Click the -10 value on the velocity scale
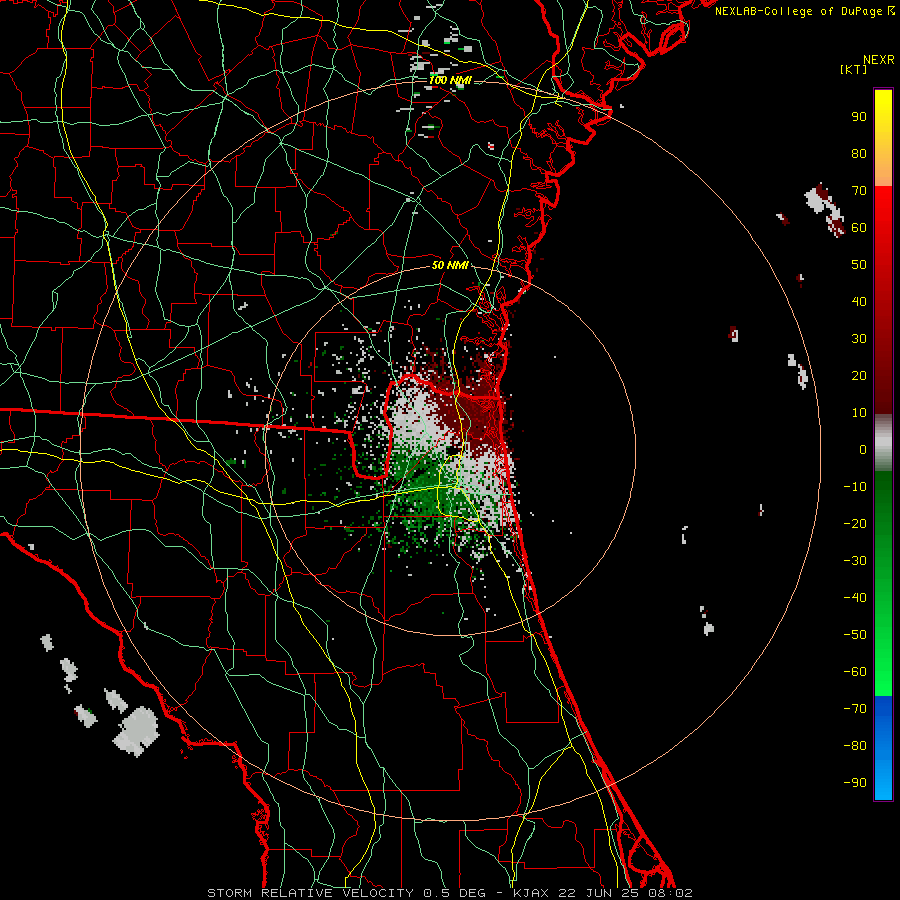The width and height of the screenshot is (900, 900). (855, 487)
